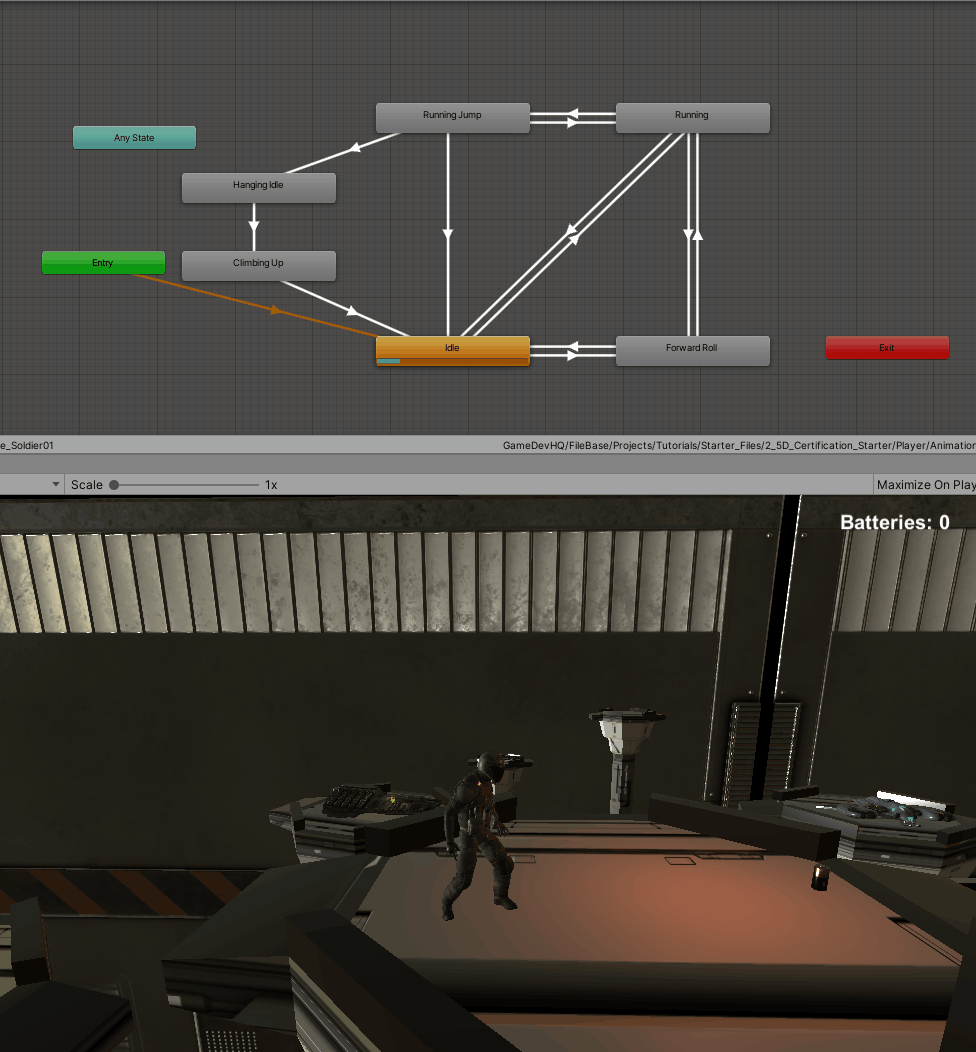976x1052 pixels.
Task: Click the green Entry node
Action: tap(103, 262)
